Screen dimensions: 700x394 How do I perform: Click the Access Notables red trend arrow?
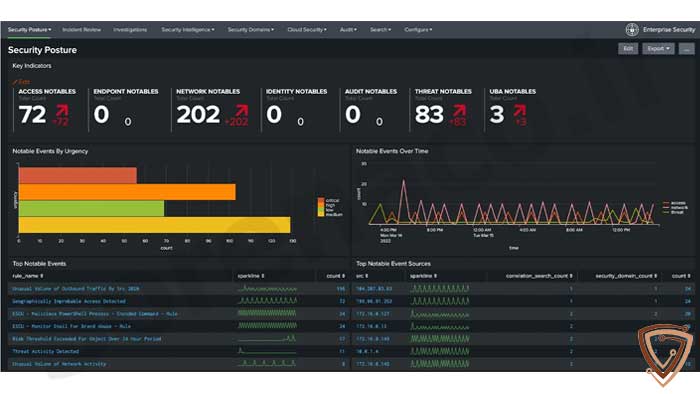62,110
